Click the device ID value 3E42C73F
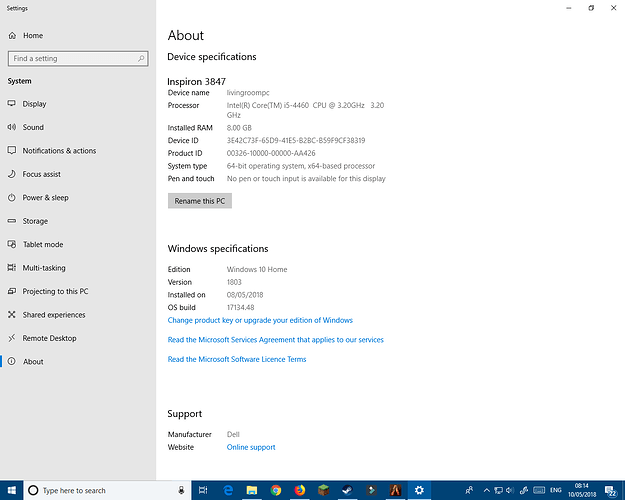The width and height of the screenshot is (625, 500). (296, 140)
